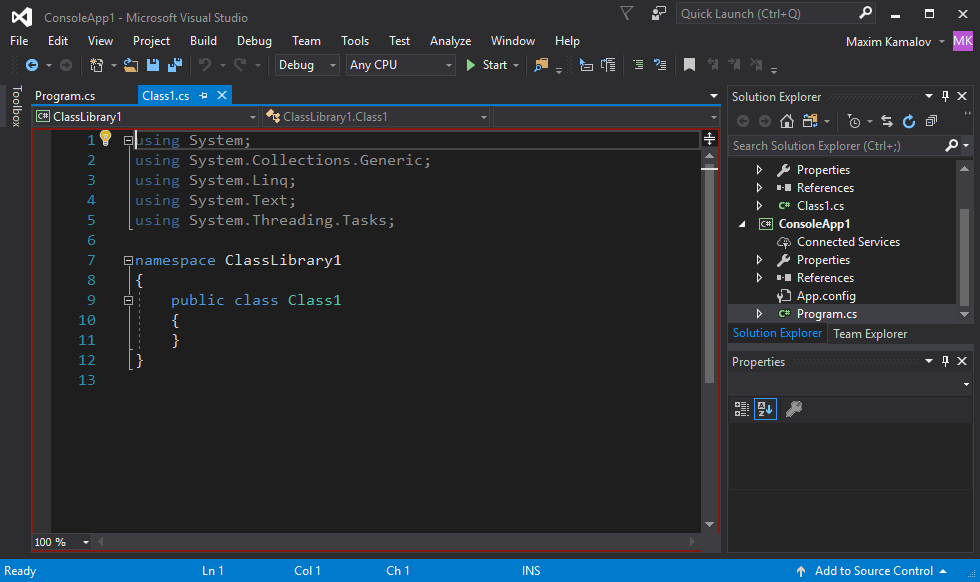The image size is (980, 582).
Task: Click Add to Source Control
Action: [x=874, y=571]
